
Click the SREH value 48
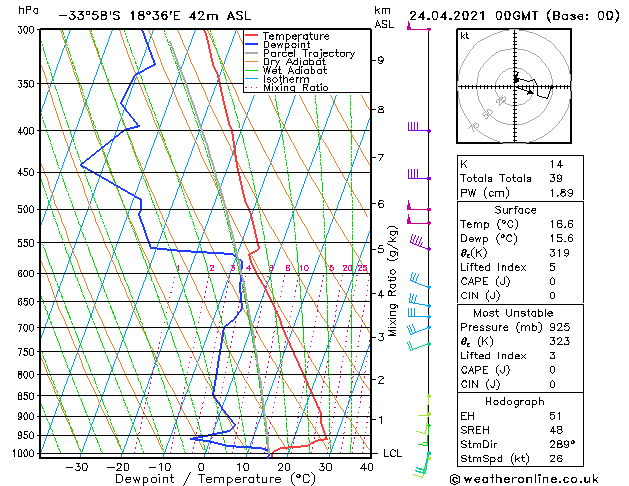tap(556, 430)
